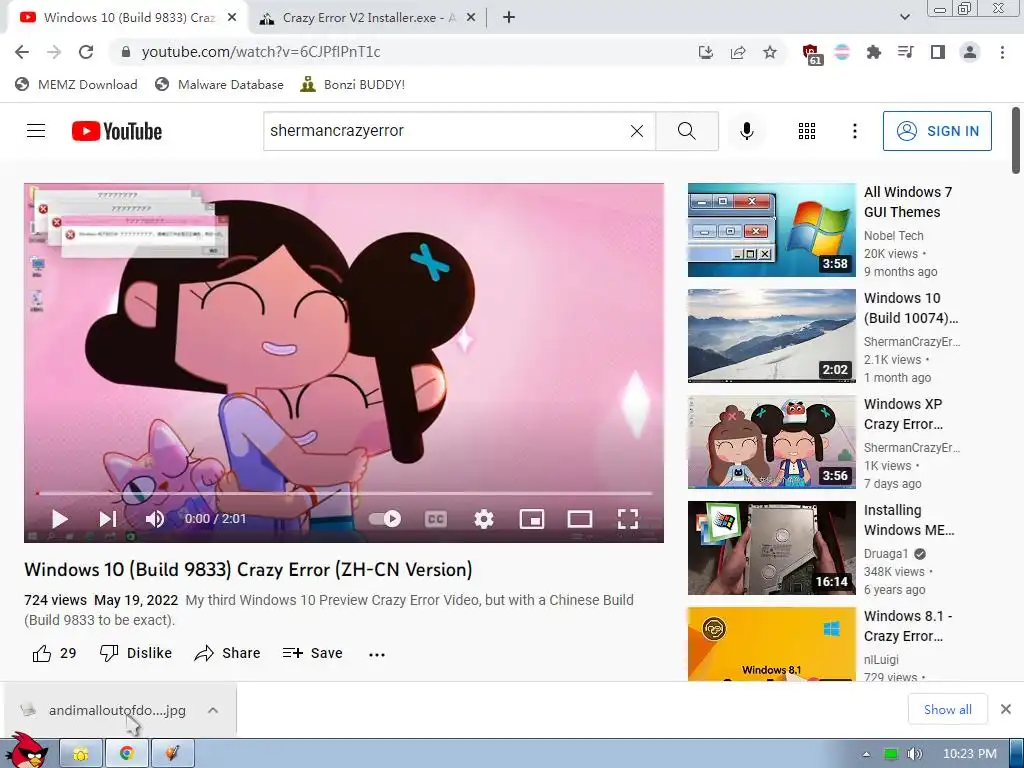This screenshot has height=768, width=1024.
Task: Open the MEMZ Download bookmark
Action: tap(76, 85)
